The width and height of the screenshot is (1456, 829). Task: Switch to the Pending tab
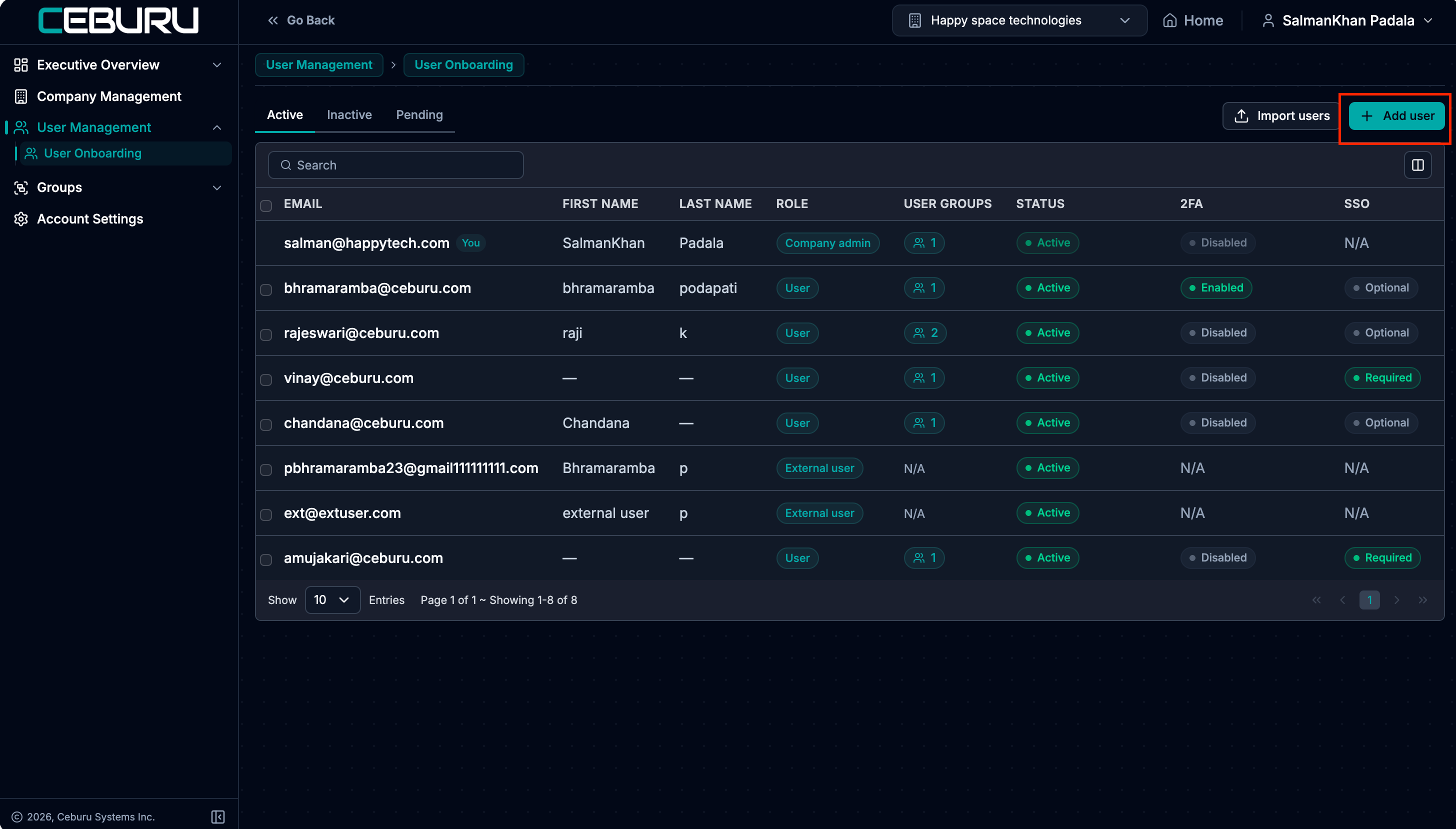419,115
